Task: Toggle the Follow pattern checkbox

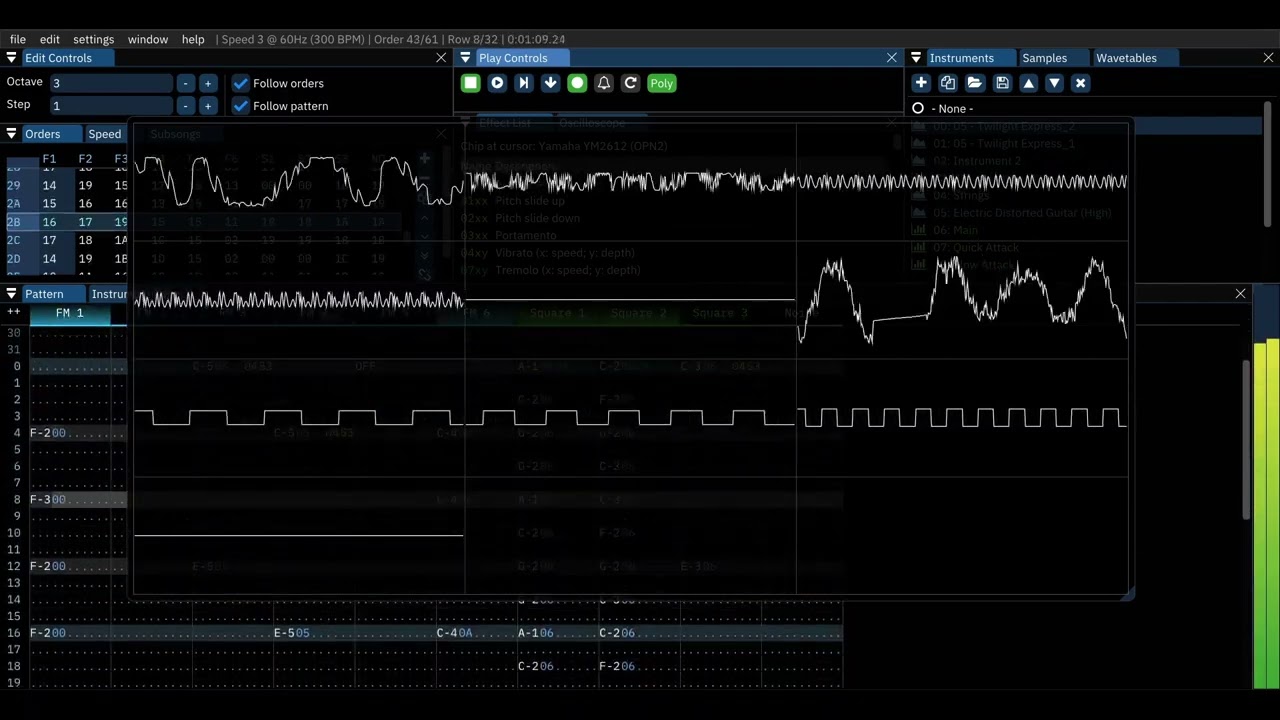Action: [241, 106]
